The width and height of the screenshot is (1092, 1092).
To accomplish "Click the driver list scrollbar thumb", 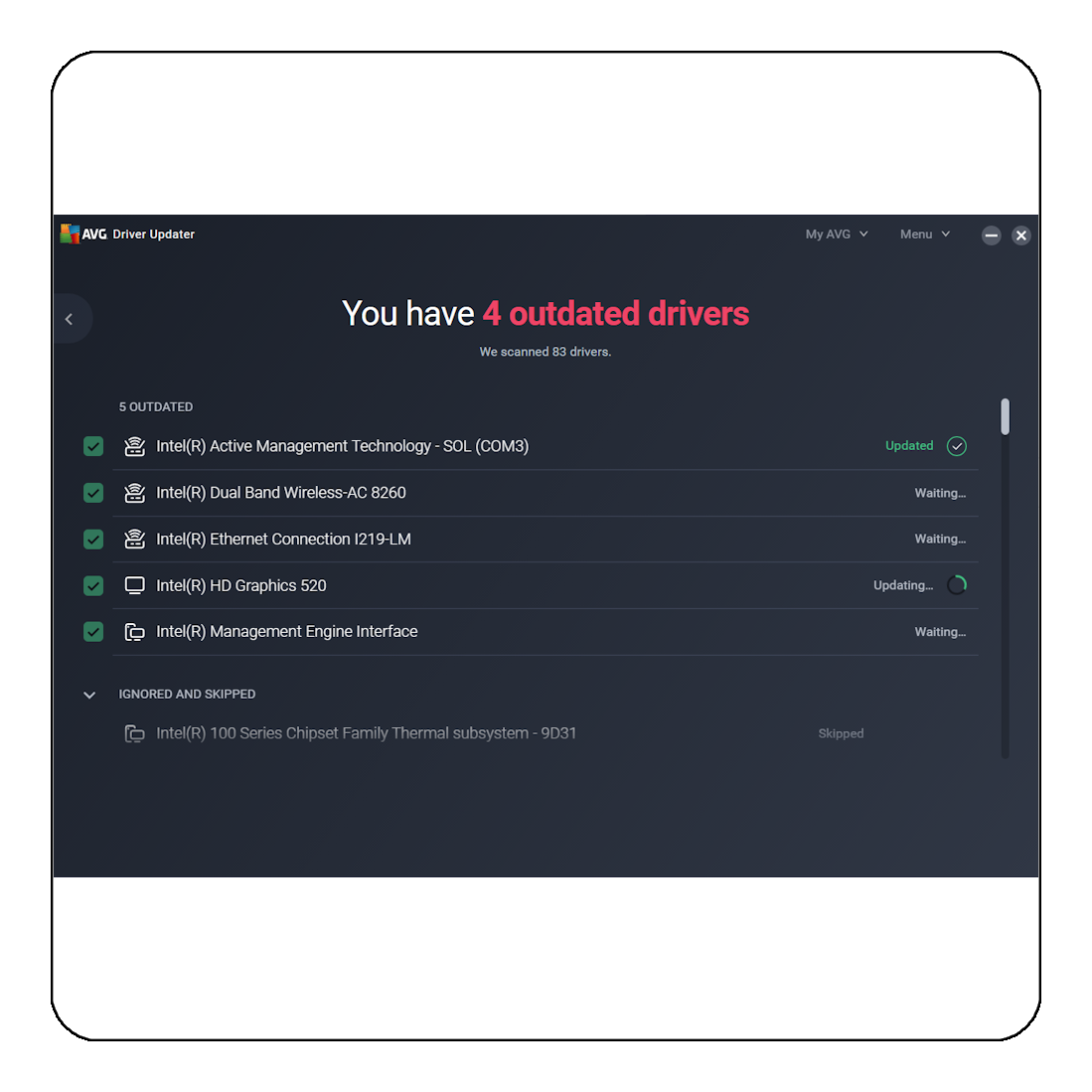I will click(1005, 416).
